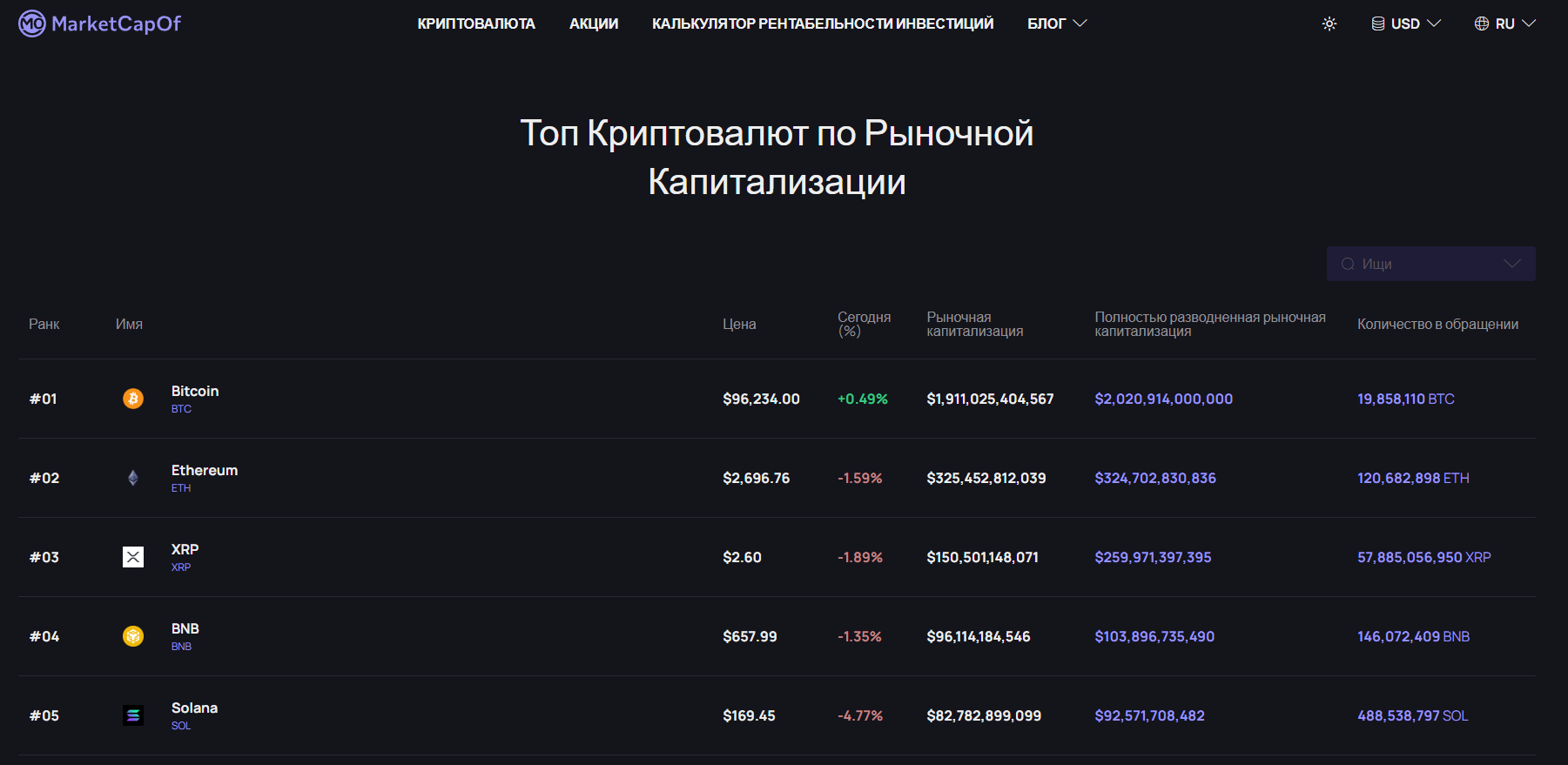The image size is (1568, 765).
Task: Click diluted cap $92,571,708,482
Action: [1150, 715]
